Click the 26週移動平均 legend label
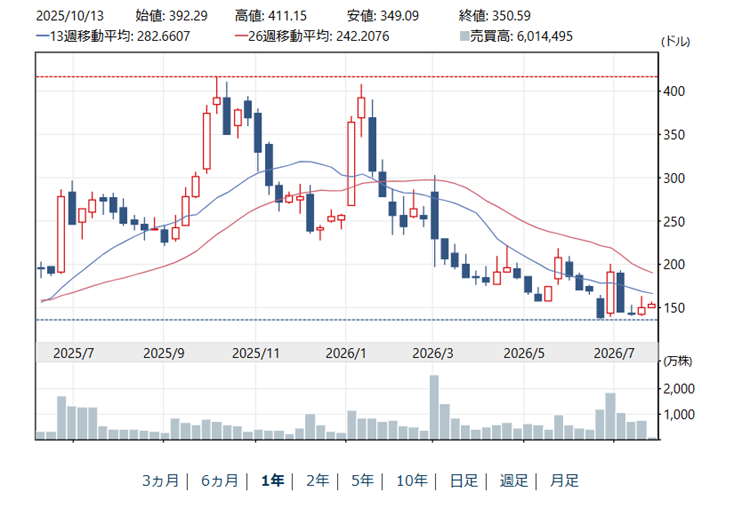 click(x=312, y=36)
